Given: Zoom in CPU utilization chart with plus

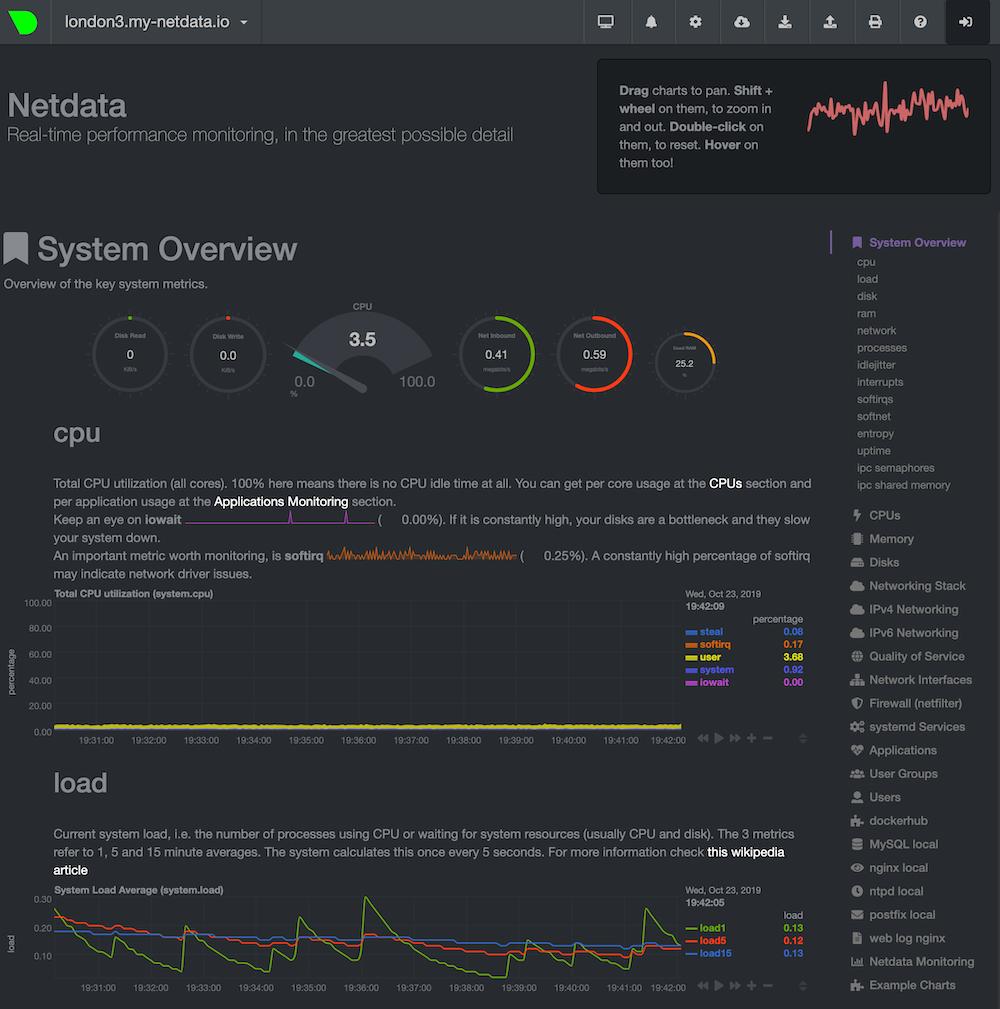Looking at the screenshot, I should [751, 738].
